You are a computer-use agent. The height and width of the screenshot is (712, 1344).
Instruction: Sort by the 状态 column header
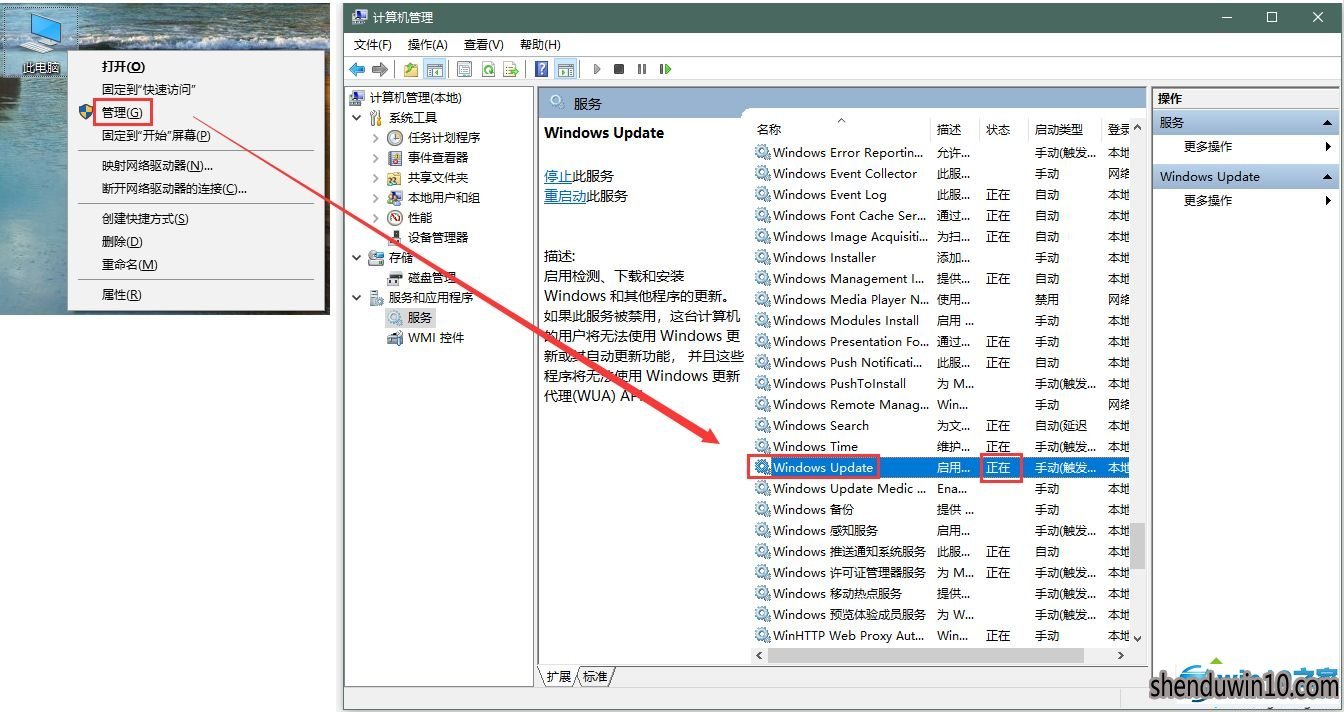pos(998,129)
